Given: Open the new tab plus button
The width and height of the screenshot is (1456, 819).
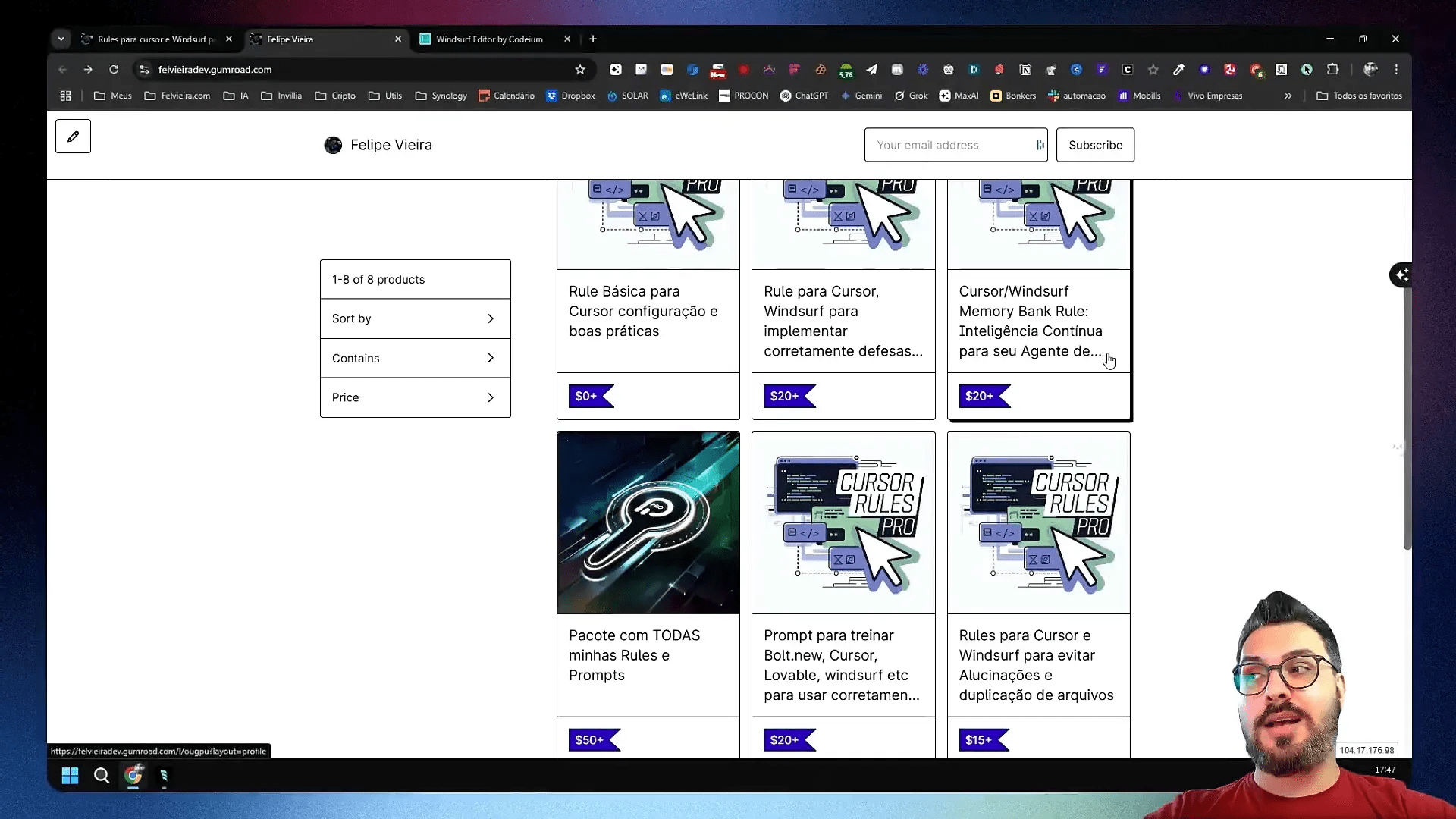Looking at the screenshot, I should [593, 39].
